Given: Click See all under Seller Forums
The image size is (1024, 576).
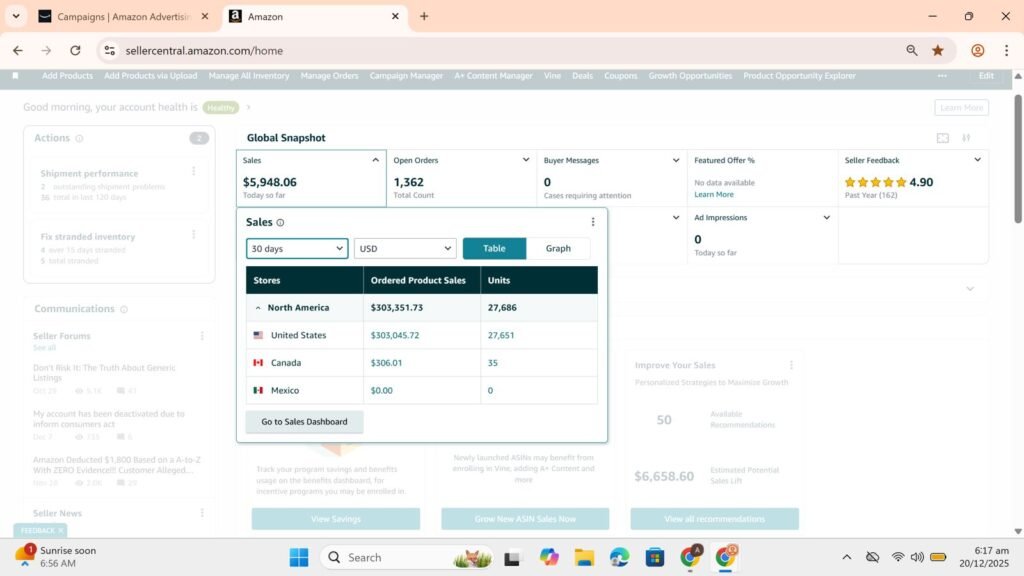Looking at the screenshot, I should pos(44,348).
